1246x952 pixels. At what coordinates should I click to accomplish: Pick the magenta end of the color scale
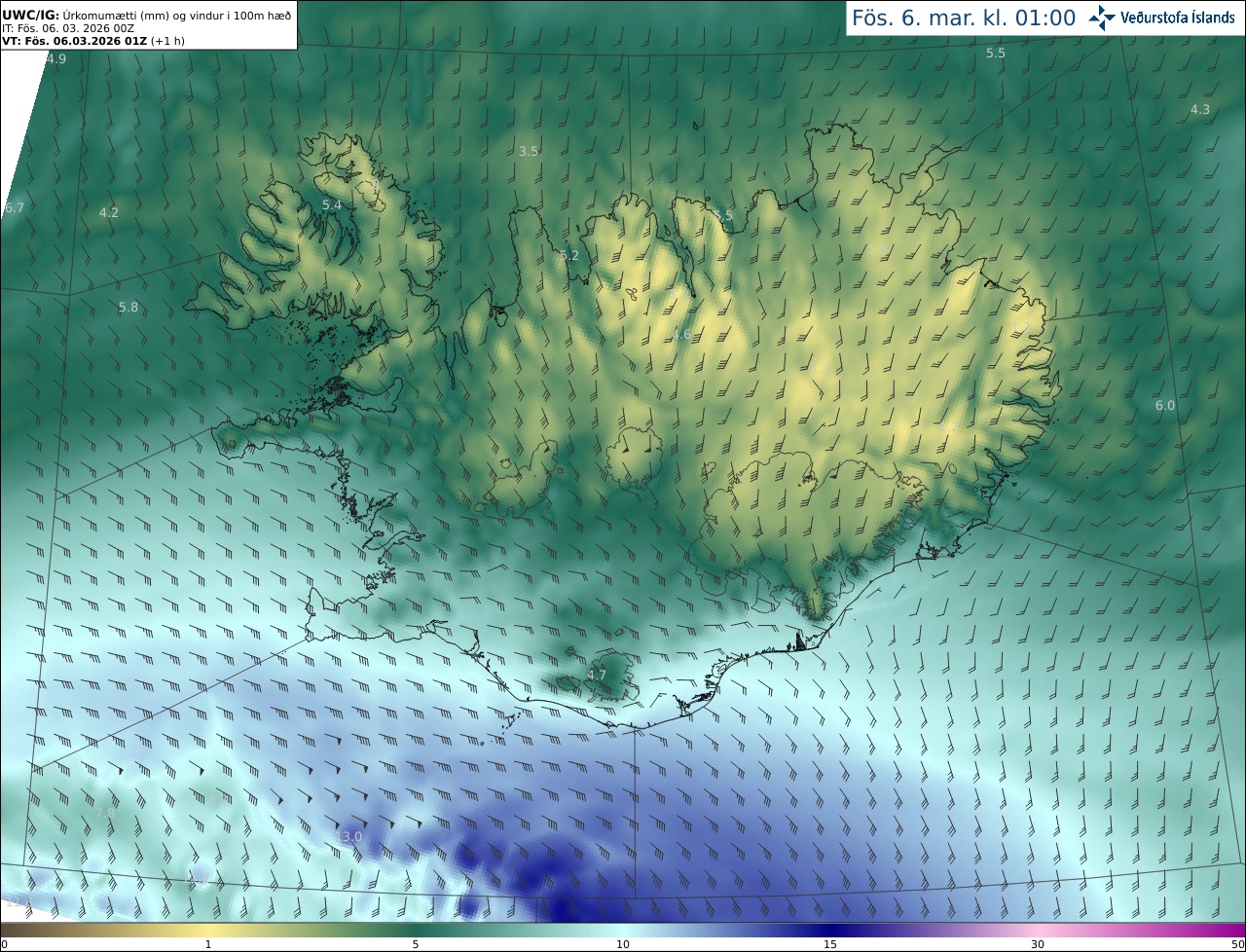coord(1228,930)
